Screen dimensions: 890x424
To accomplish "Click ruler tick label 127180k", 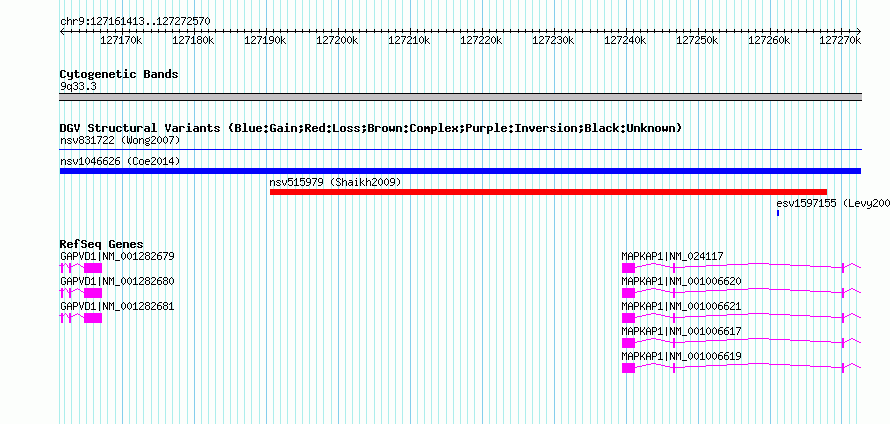I will 192,40.
